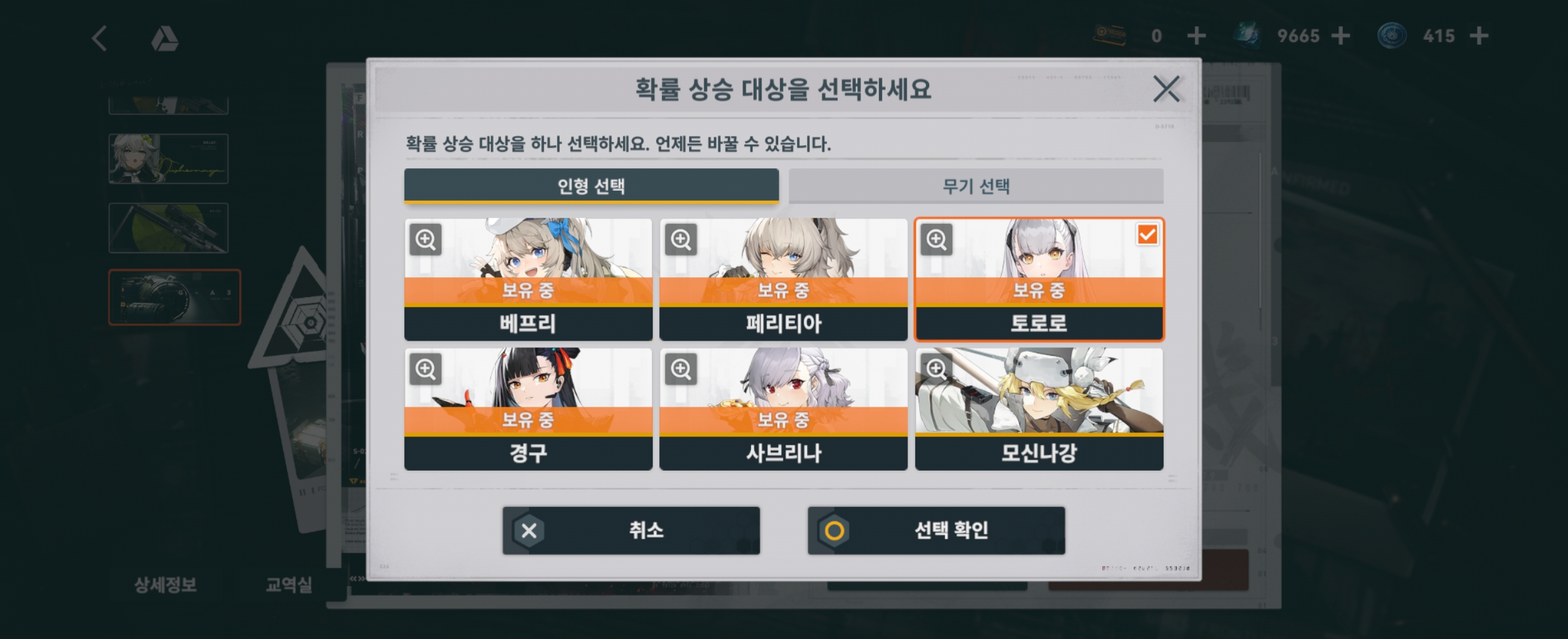Open magnifier on 페리티아 card

pos(681,240)
